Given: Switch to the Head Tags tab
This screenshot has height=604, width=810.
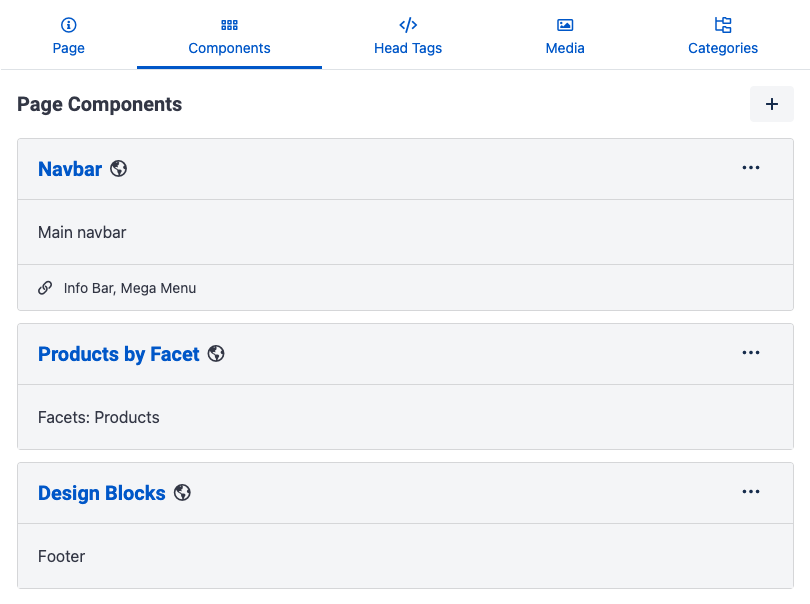Looking at the screenshot, I should tap(408, 35).
